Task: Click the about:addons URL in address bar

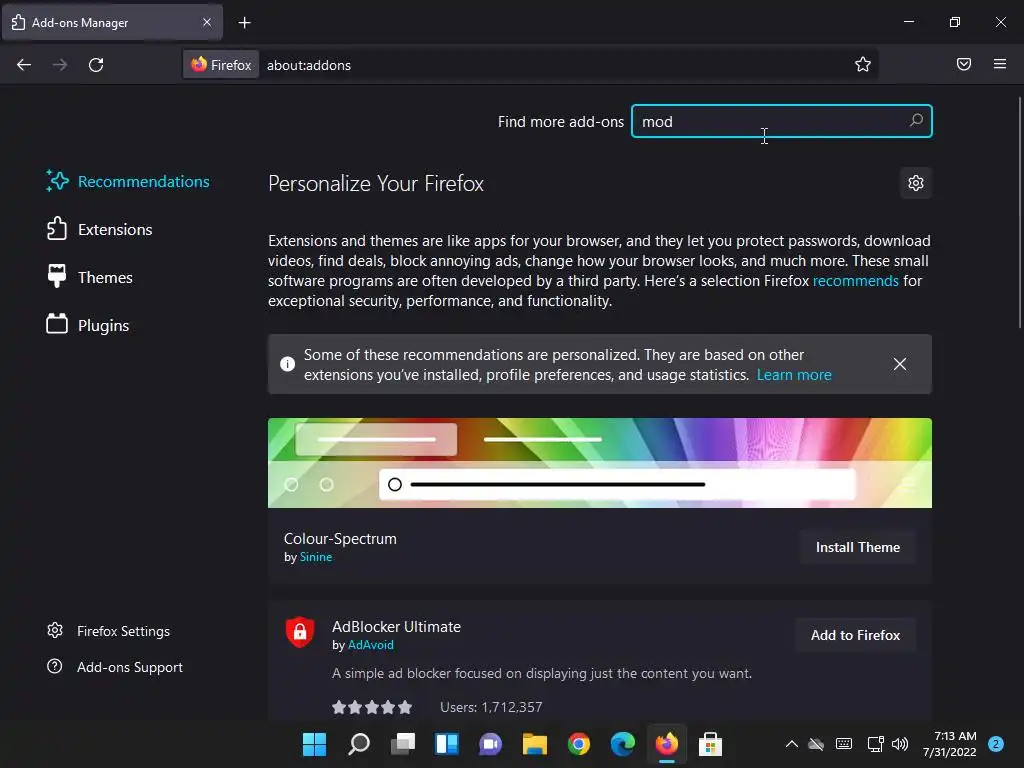Action: point(309,65)
